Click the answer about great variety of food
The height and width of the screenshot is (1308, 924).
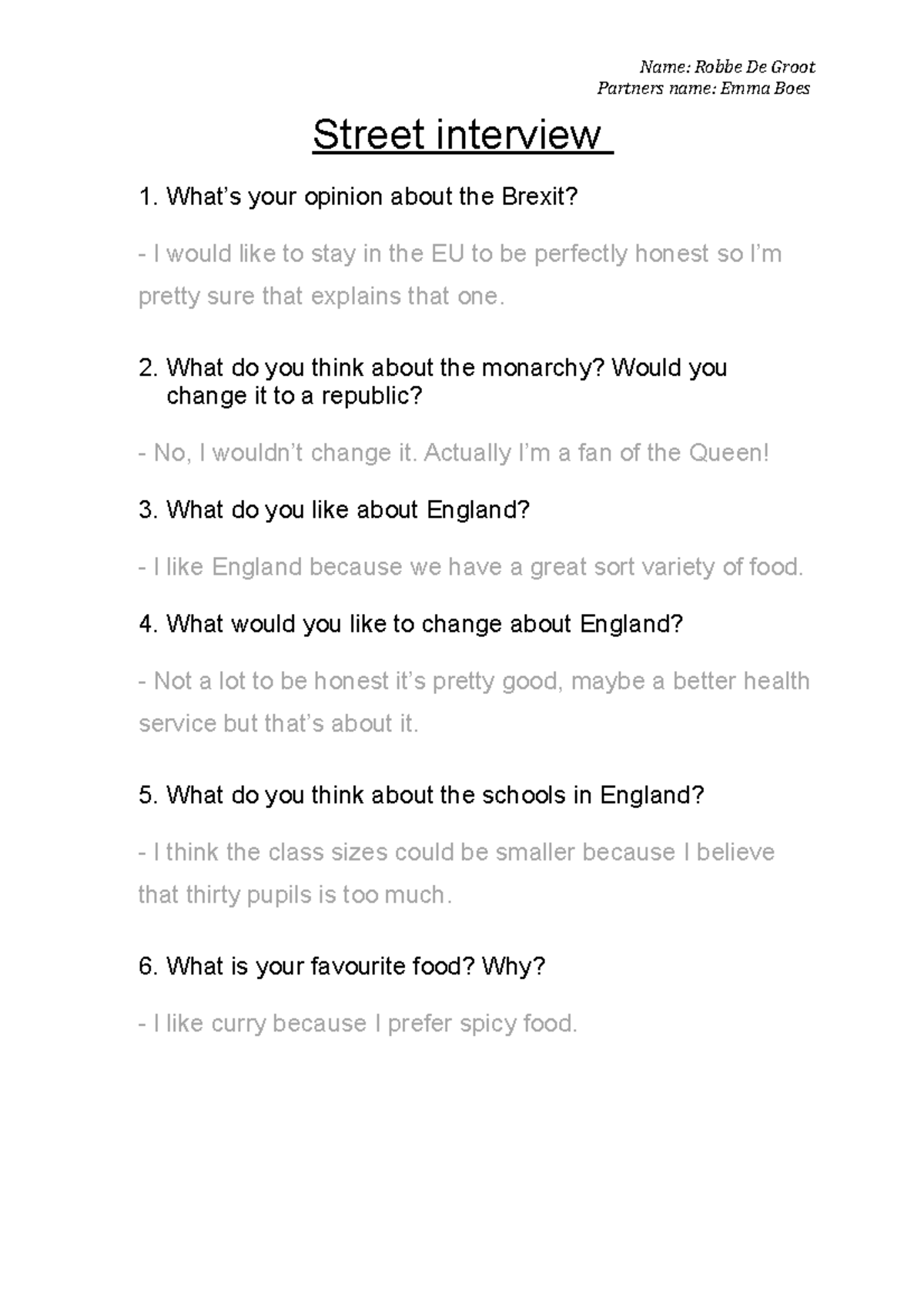(470, 568)
